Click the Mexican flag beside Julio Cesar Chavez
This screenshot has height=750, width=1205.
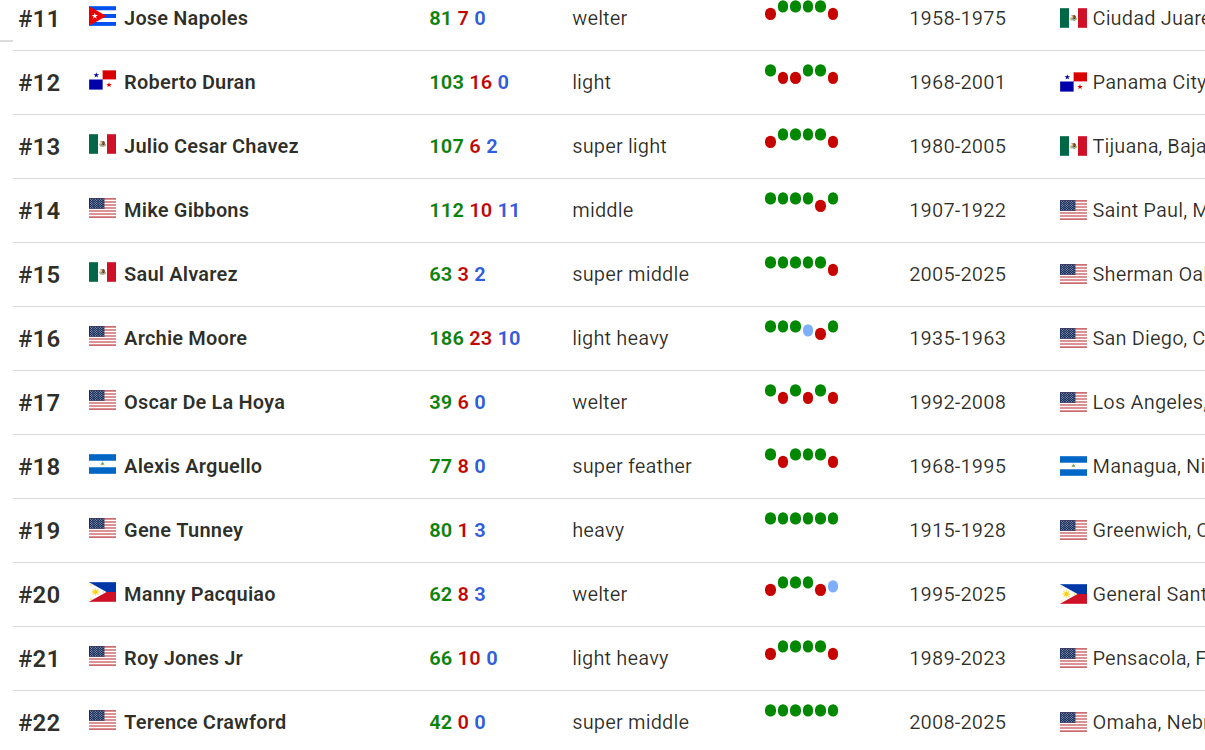(x=102, y=145)
